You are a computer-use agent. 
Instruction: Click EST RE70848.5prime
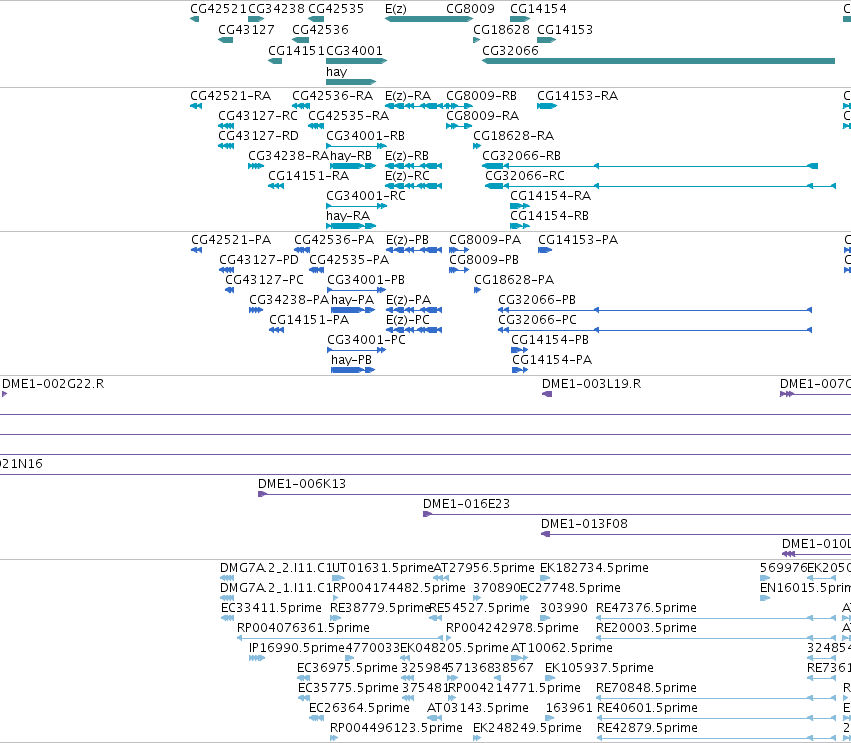point(646,688)
